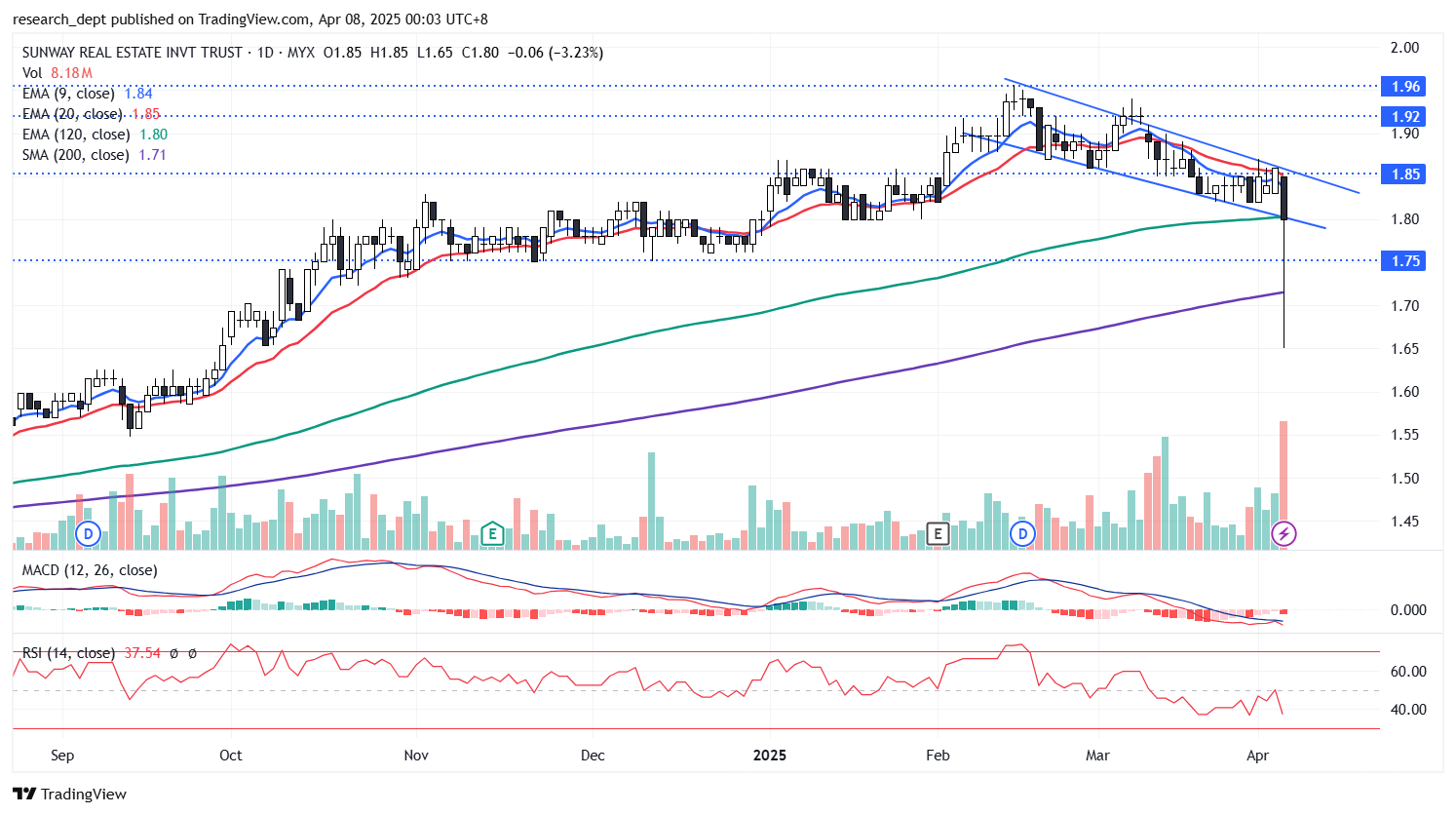Click the 1.70 price axis label
Screen dimensions: 1456x815
point(1404,306)
